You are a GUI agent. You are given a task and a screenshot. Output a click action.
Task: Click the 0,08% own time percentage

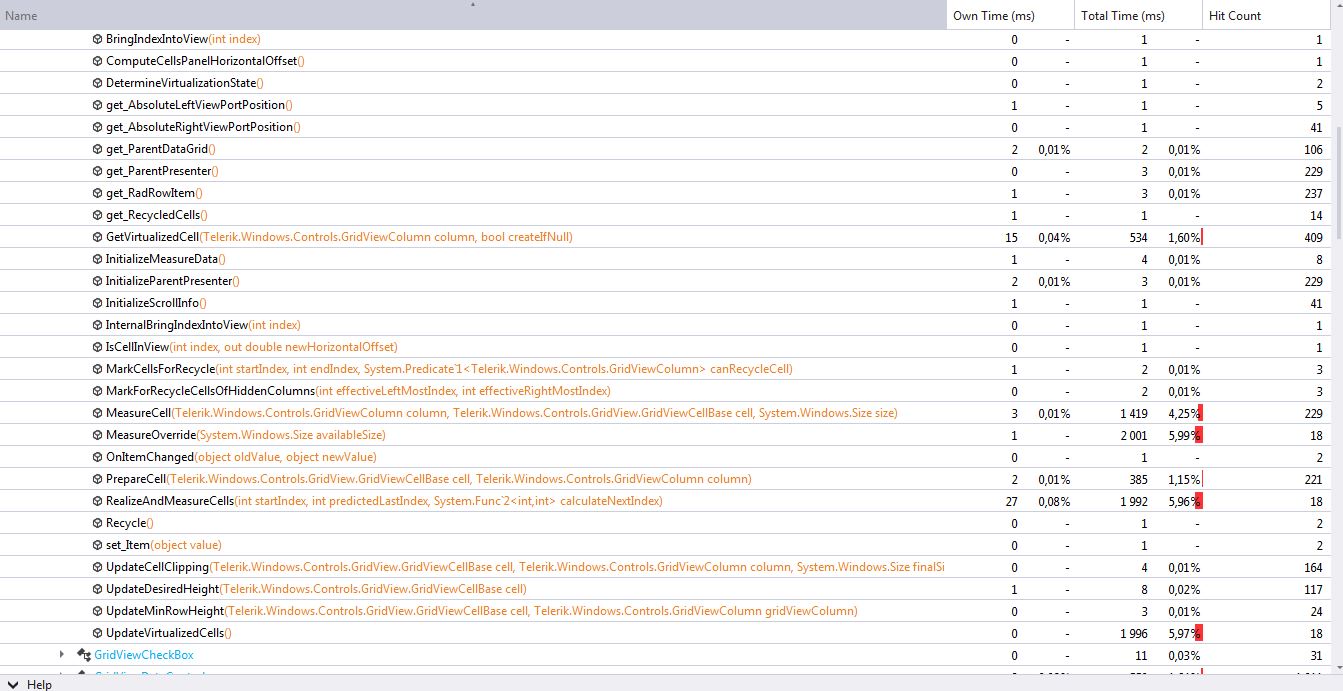(x=1054, y=501)
